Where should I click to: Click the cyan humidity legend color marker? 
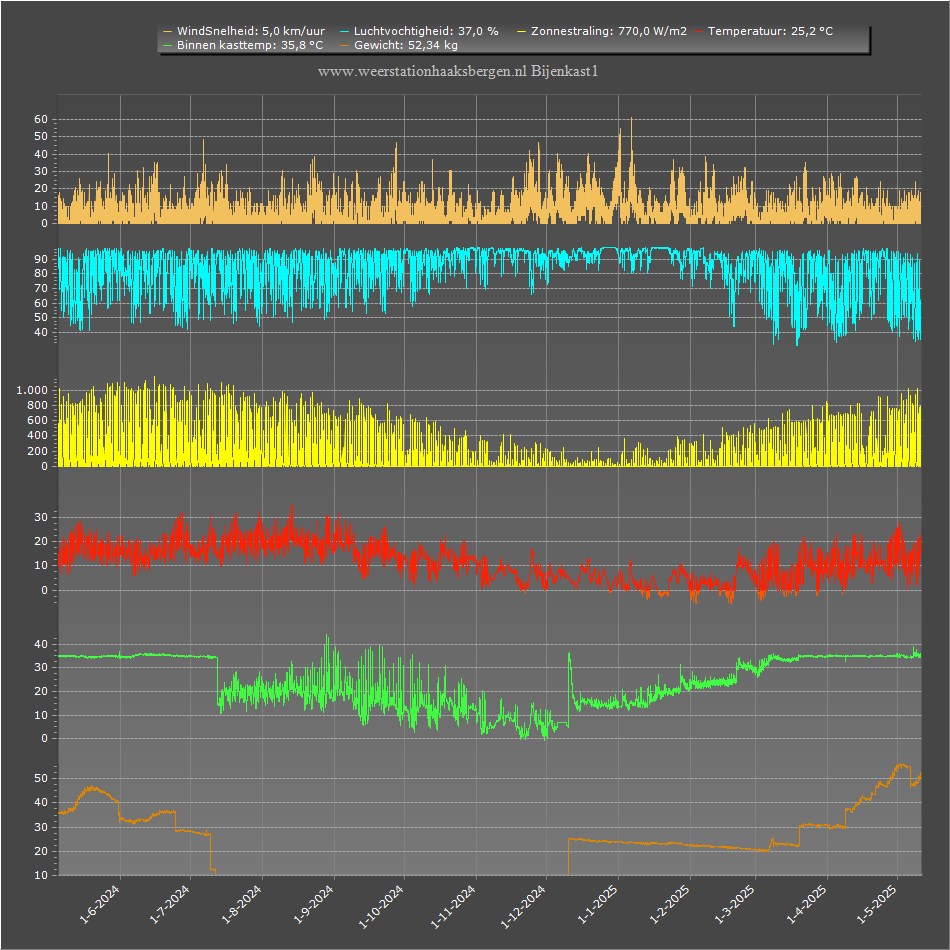(x=345, y=32)
